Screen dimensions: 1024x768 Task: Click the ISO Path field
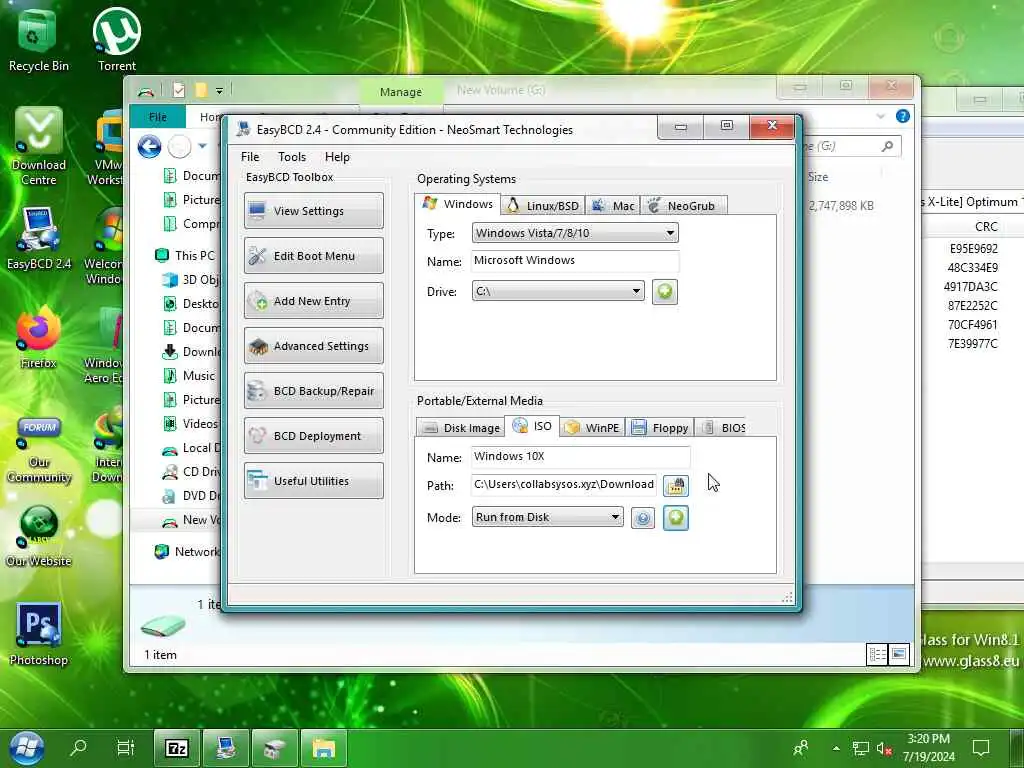[x=564, y=485]
